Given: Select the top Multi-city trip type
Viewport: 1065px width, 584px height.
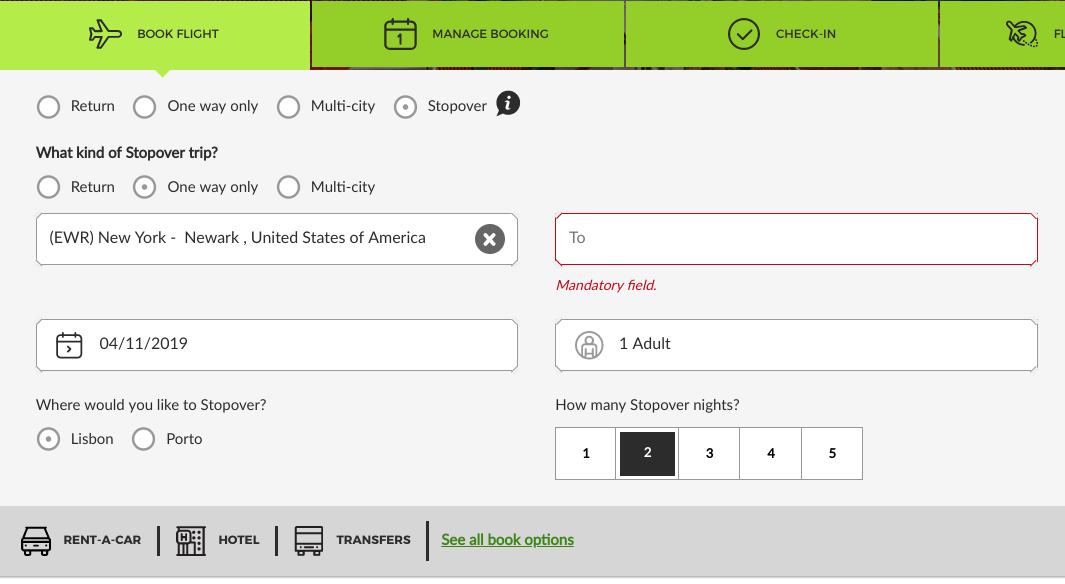Looking at the screenshot, I should (x=289, y=107).
